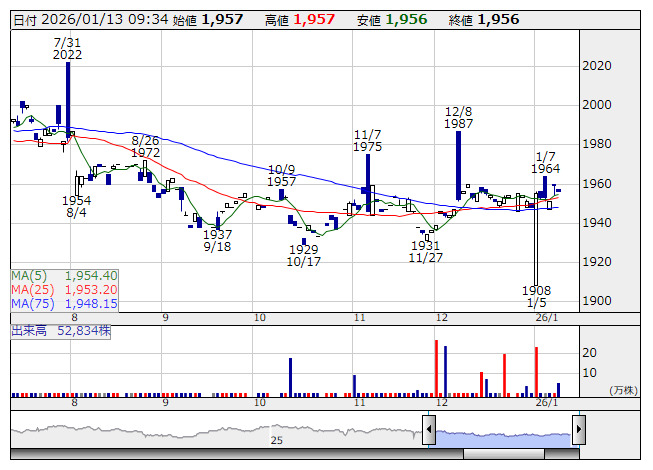The width and height of the screenshot is (653, 470).
Task: Click the 7/31 2022 high label
Action: click(x=67, y=49)
